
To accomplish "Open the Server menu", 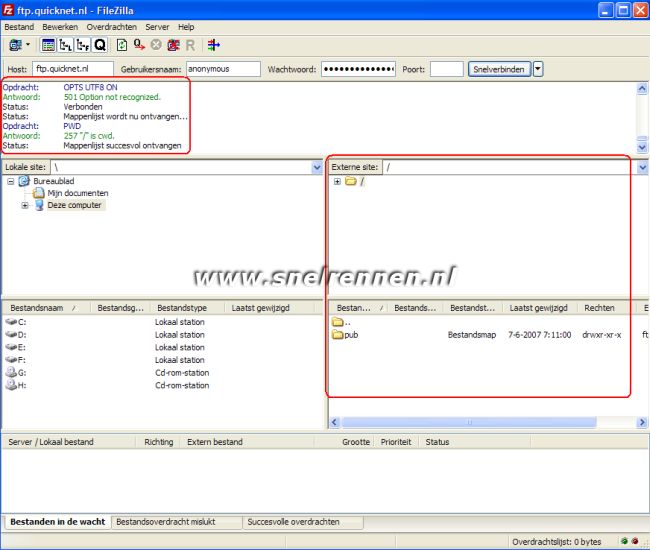I will coord(157,27).
